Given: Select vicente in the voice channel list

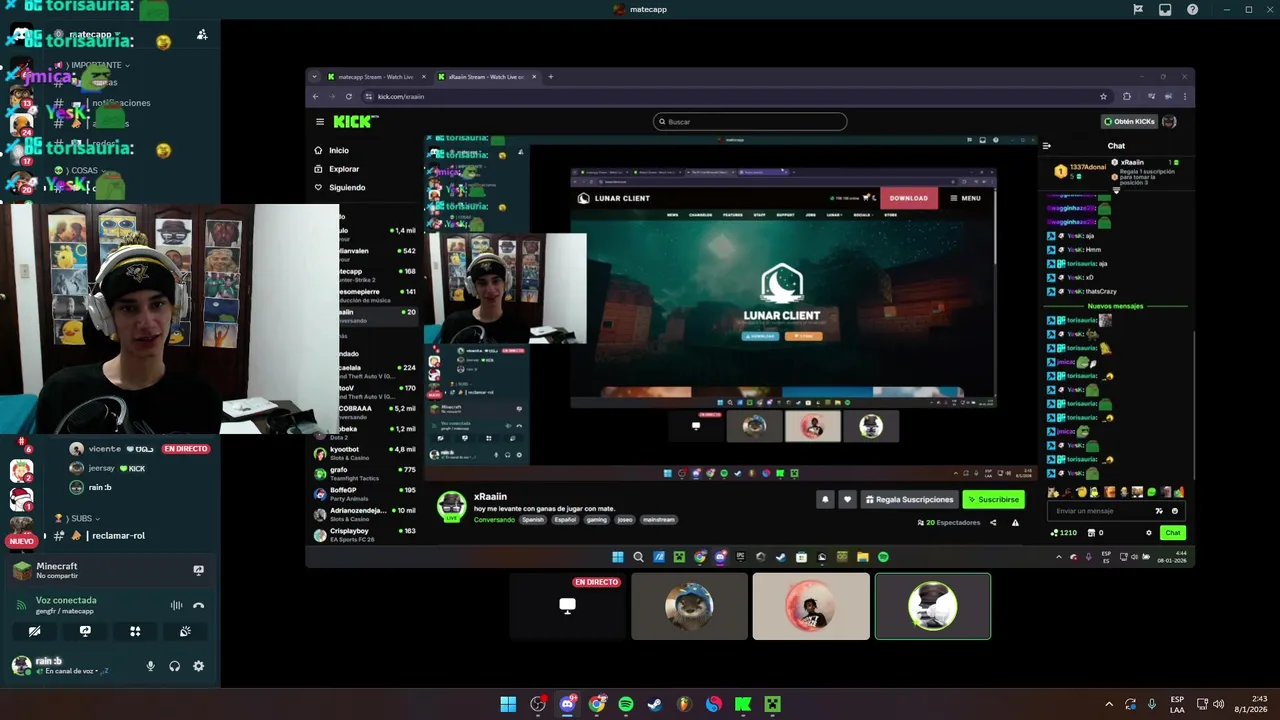Looking at the screenshot, I should 105,449.
